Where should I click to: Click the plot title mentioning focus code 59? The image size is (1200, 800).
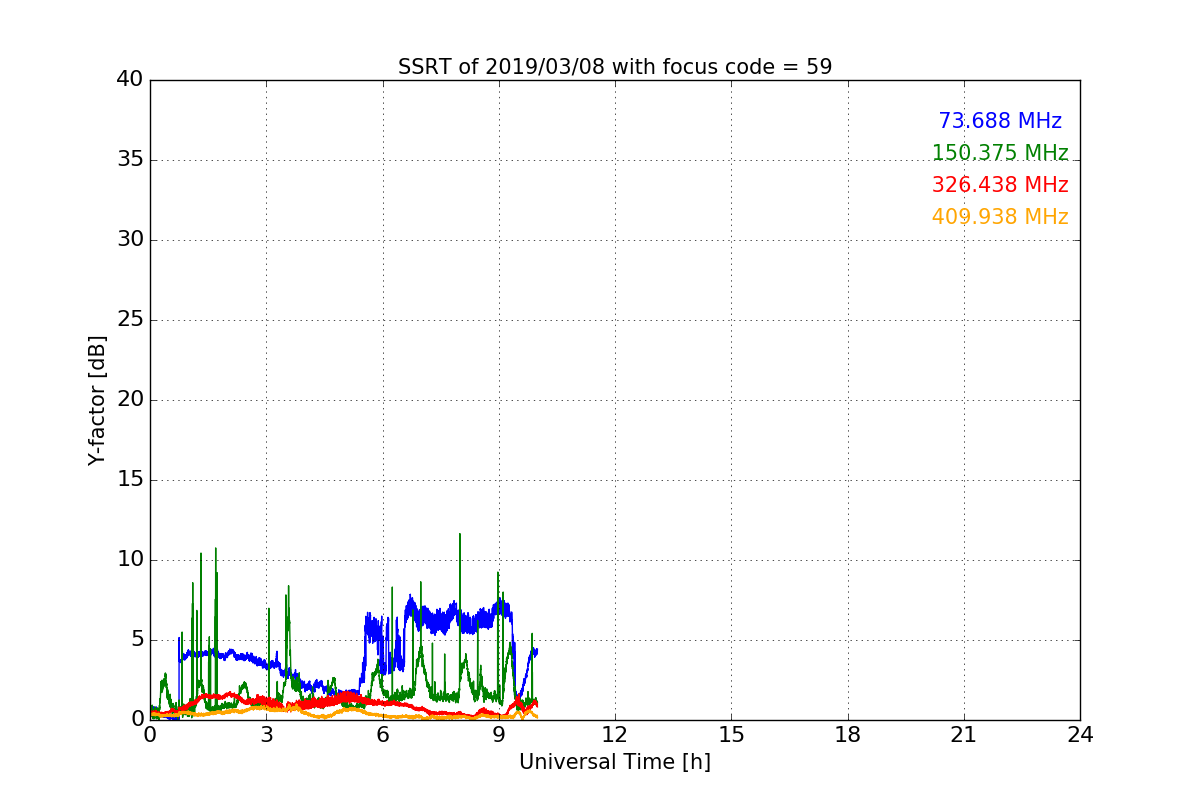[x=615, y=67]
